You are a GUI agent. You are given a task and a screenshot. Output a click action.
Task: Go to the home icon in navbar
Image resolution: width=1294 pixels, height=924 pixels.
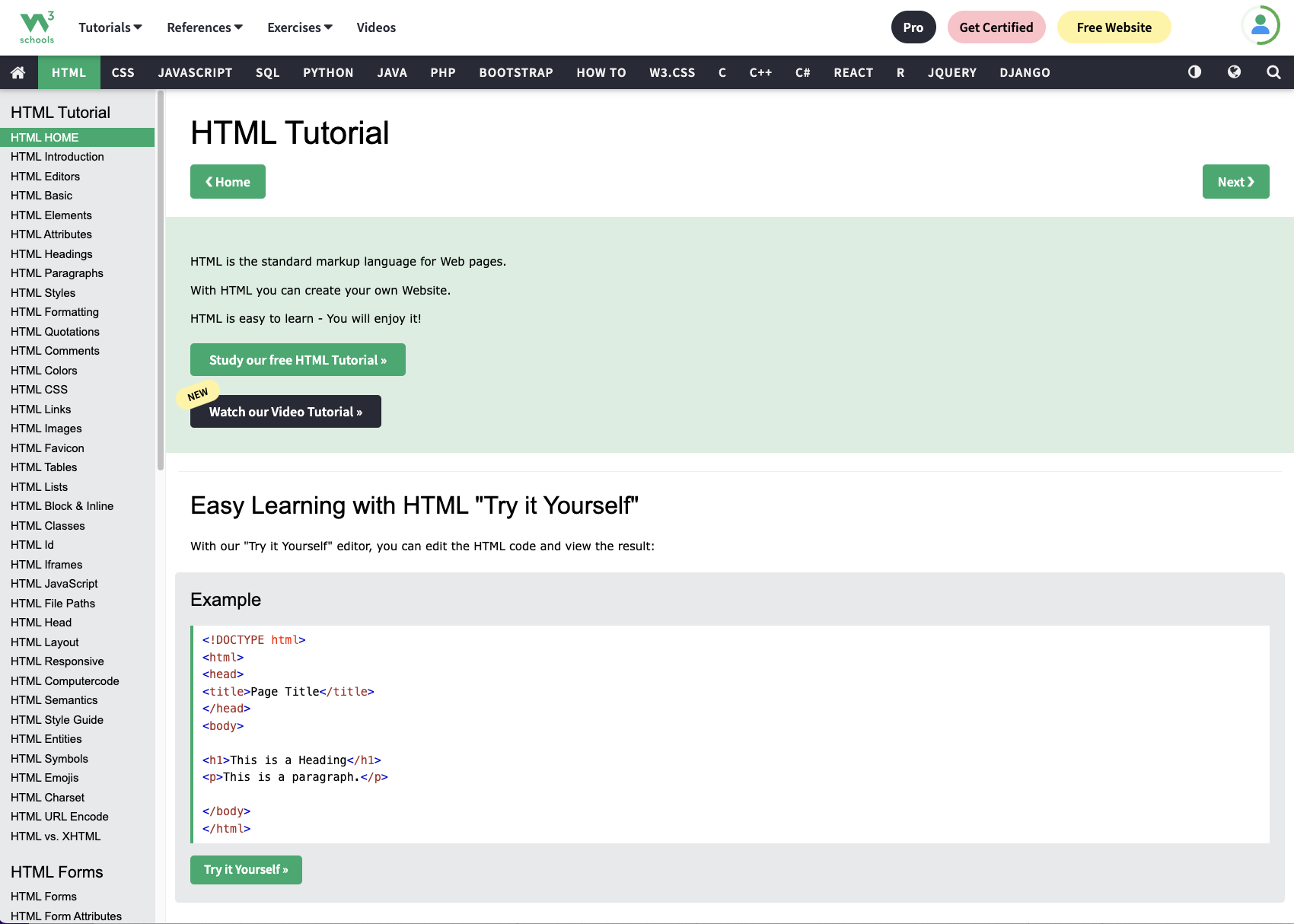(x=18, y=72)
